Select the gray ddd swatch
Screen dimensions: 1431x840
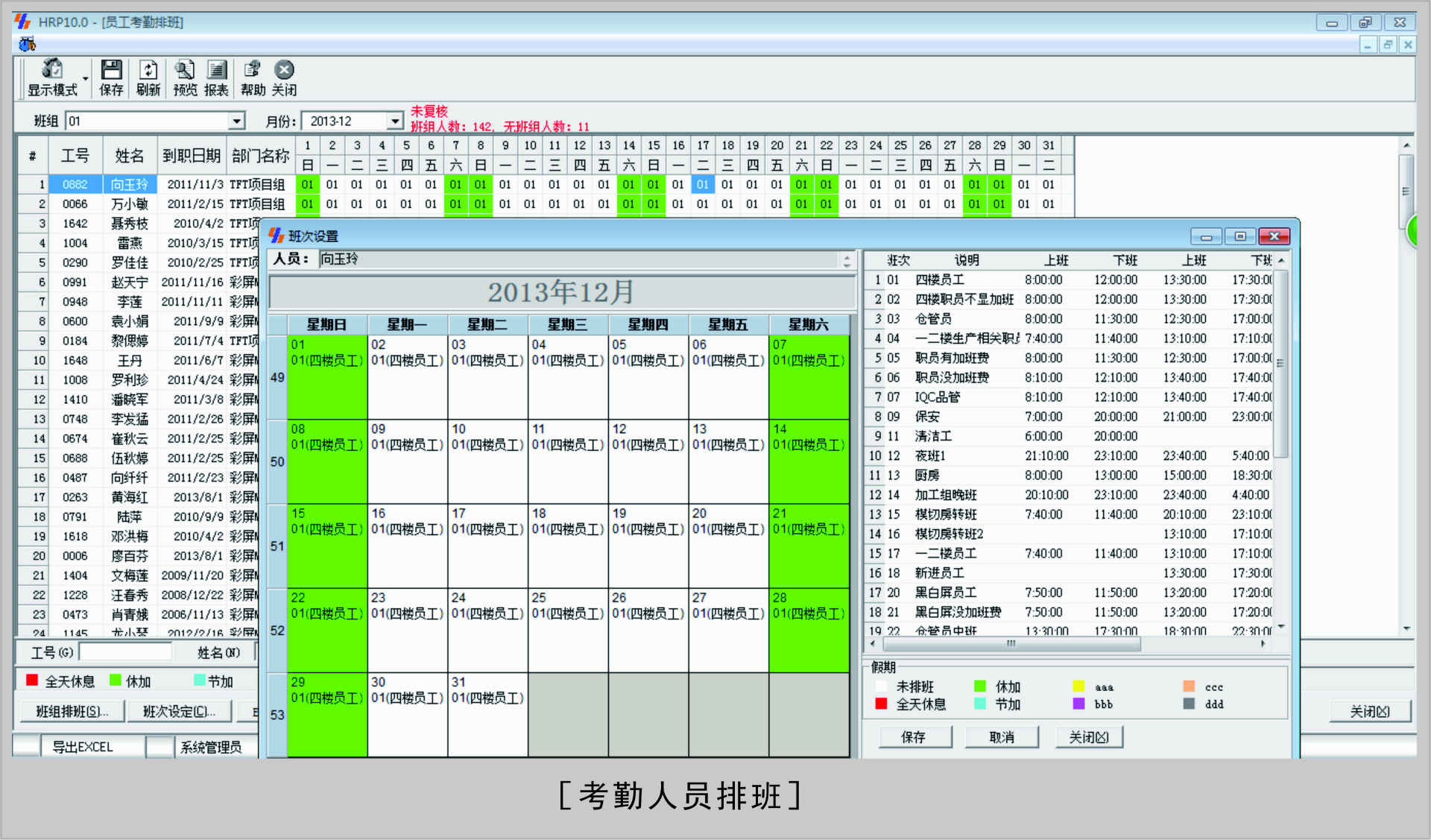pos(1189,704)
